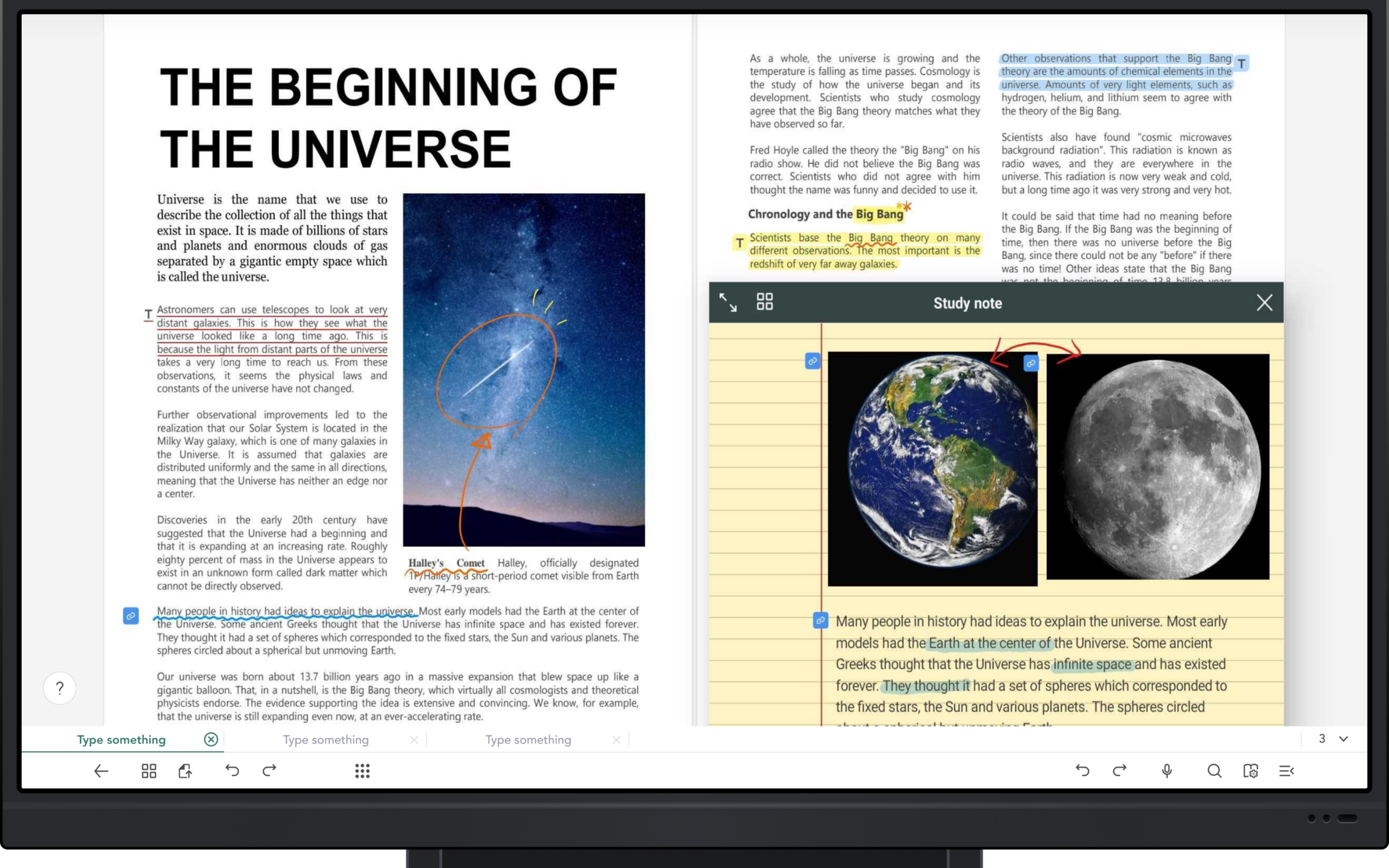Click the export page icon
This screenshot has height=868, width=1389.
(185, 771)
